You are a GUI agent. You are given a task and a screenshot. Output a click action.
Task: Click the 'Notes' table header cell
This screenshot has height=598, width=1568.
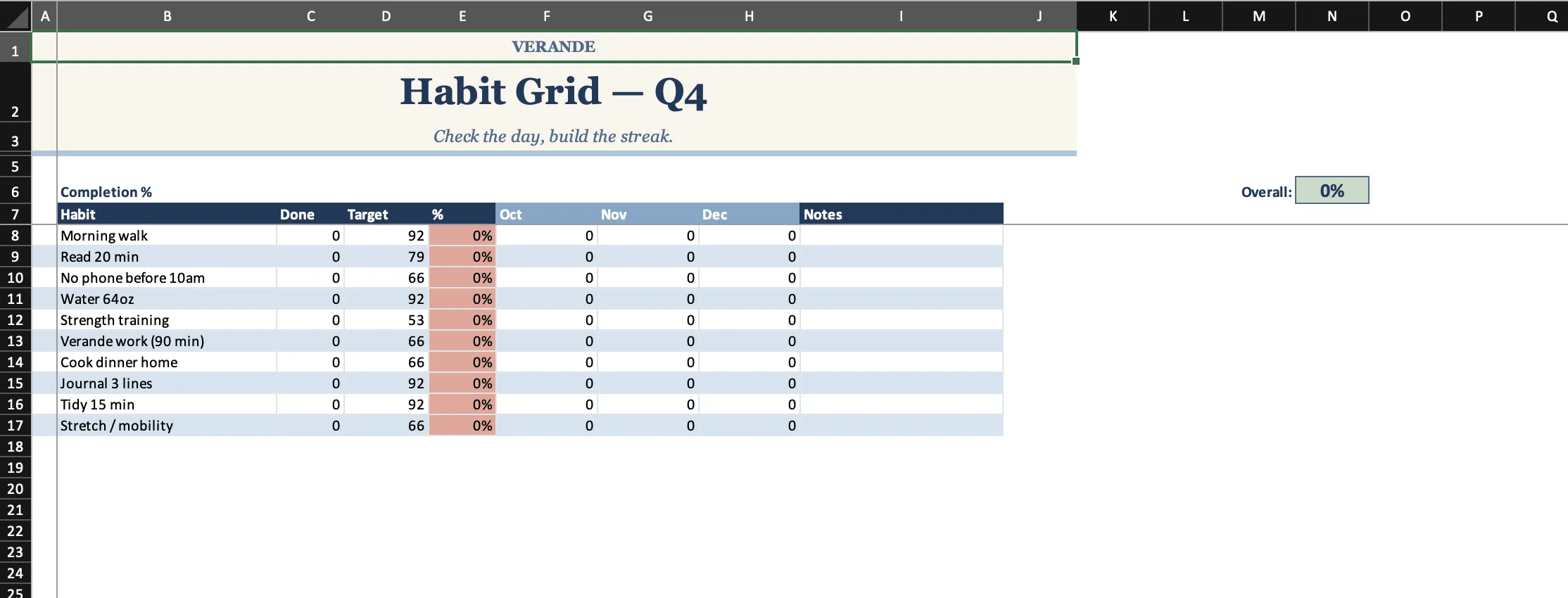coord(902,214)
